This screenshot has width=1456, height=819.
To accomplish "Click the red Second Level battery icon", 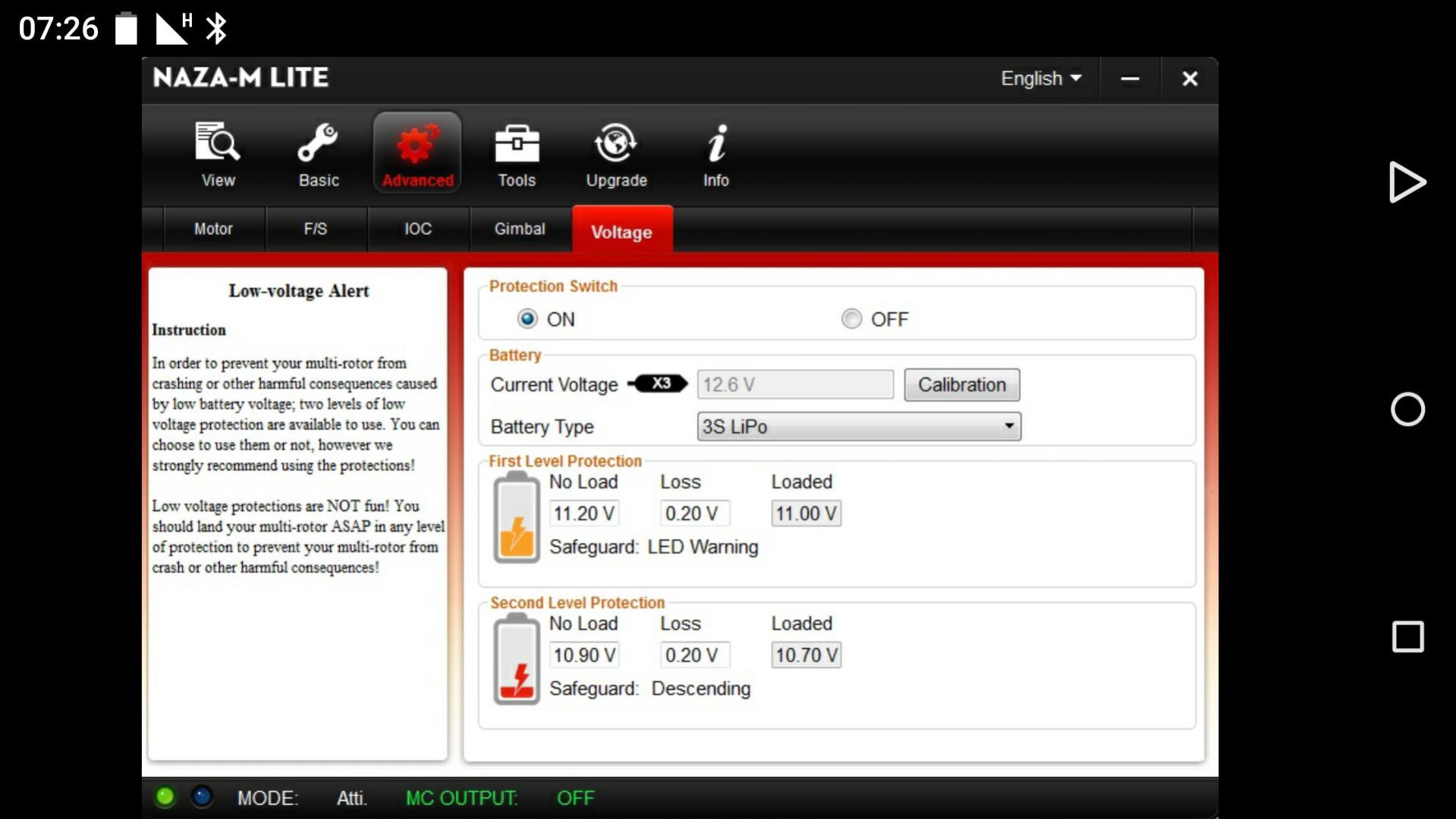I will 517,660.
